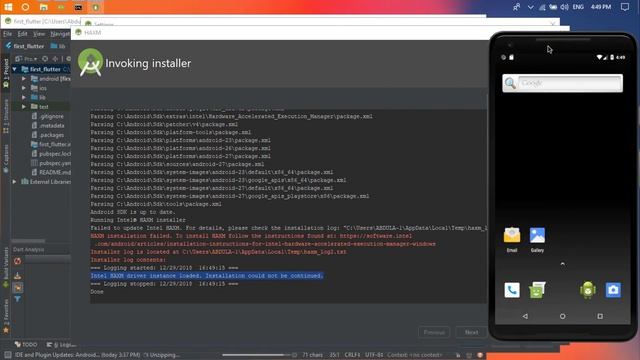Click the search magnifier in Google widget
Image resolution: width=640 pixels, height=360 pixels.
pos(510,83)
